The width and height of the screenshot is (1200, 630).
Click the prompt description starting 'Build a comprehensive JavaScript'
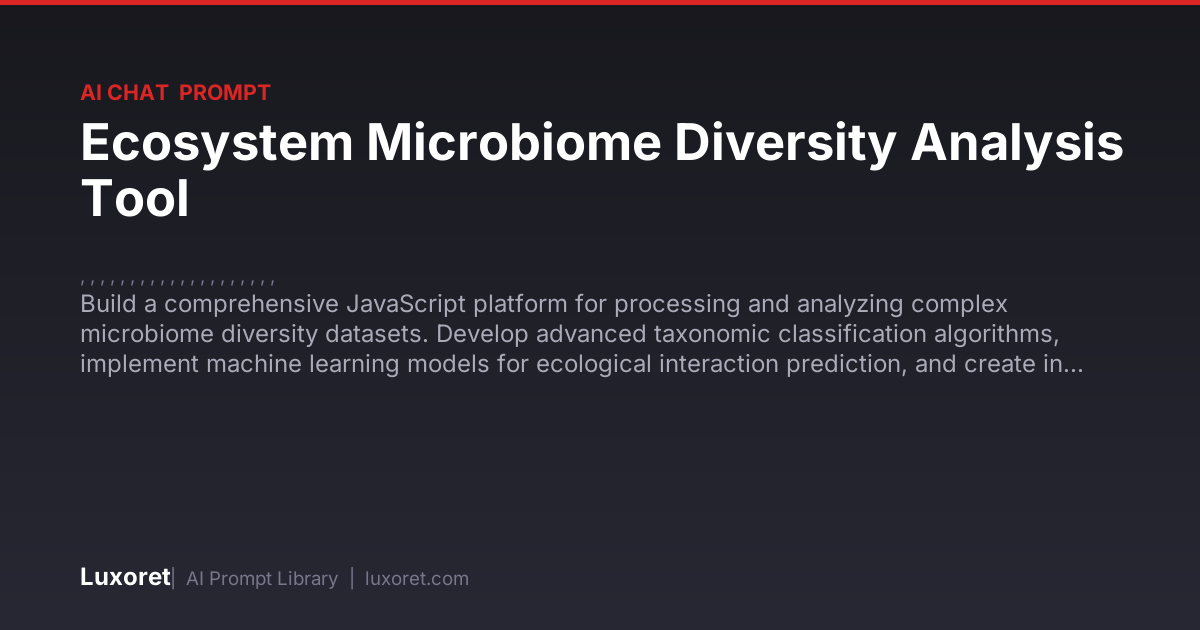tap(581, 334)
